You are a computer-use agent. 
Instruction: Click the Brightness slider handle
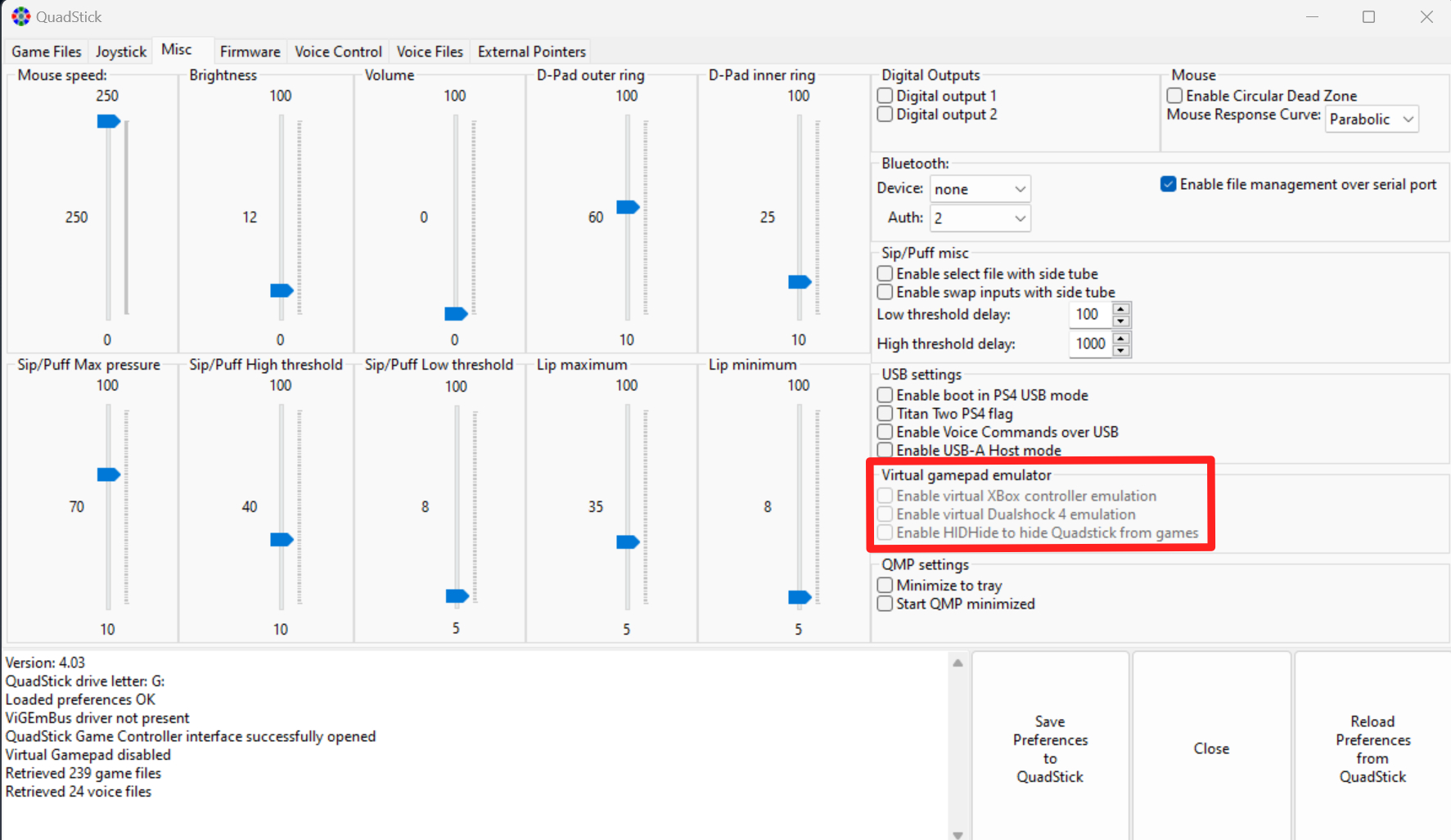tap(282, 290)
